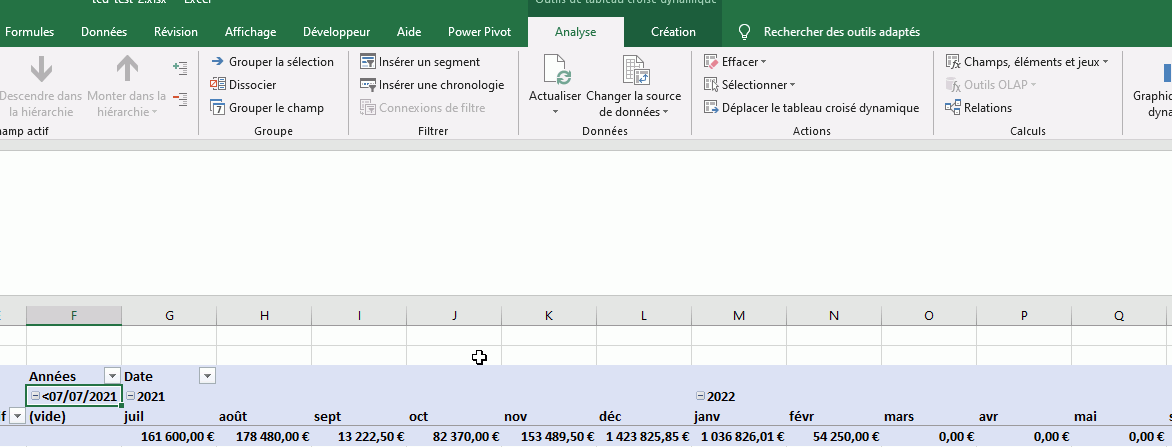Screen dimensions: 1172x447
Task: Click Insérer une chronologie
Action: pyautogui.click(x=441, y=85)
